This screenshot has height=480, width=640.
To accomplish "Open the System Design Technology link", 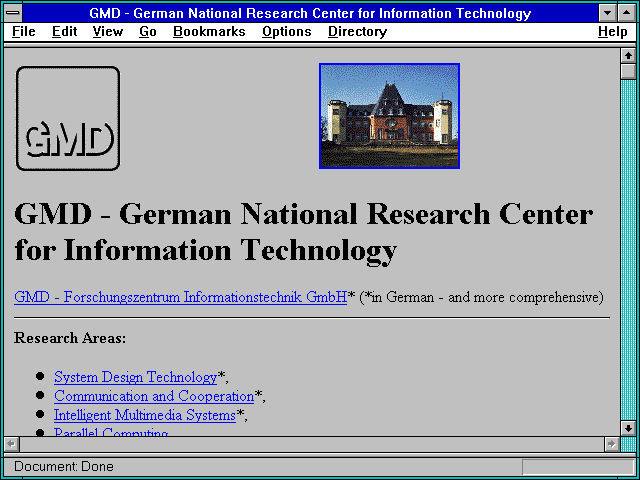I will click(135, 377).
